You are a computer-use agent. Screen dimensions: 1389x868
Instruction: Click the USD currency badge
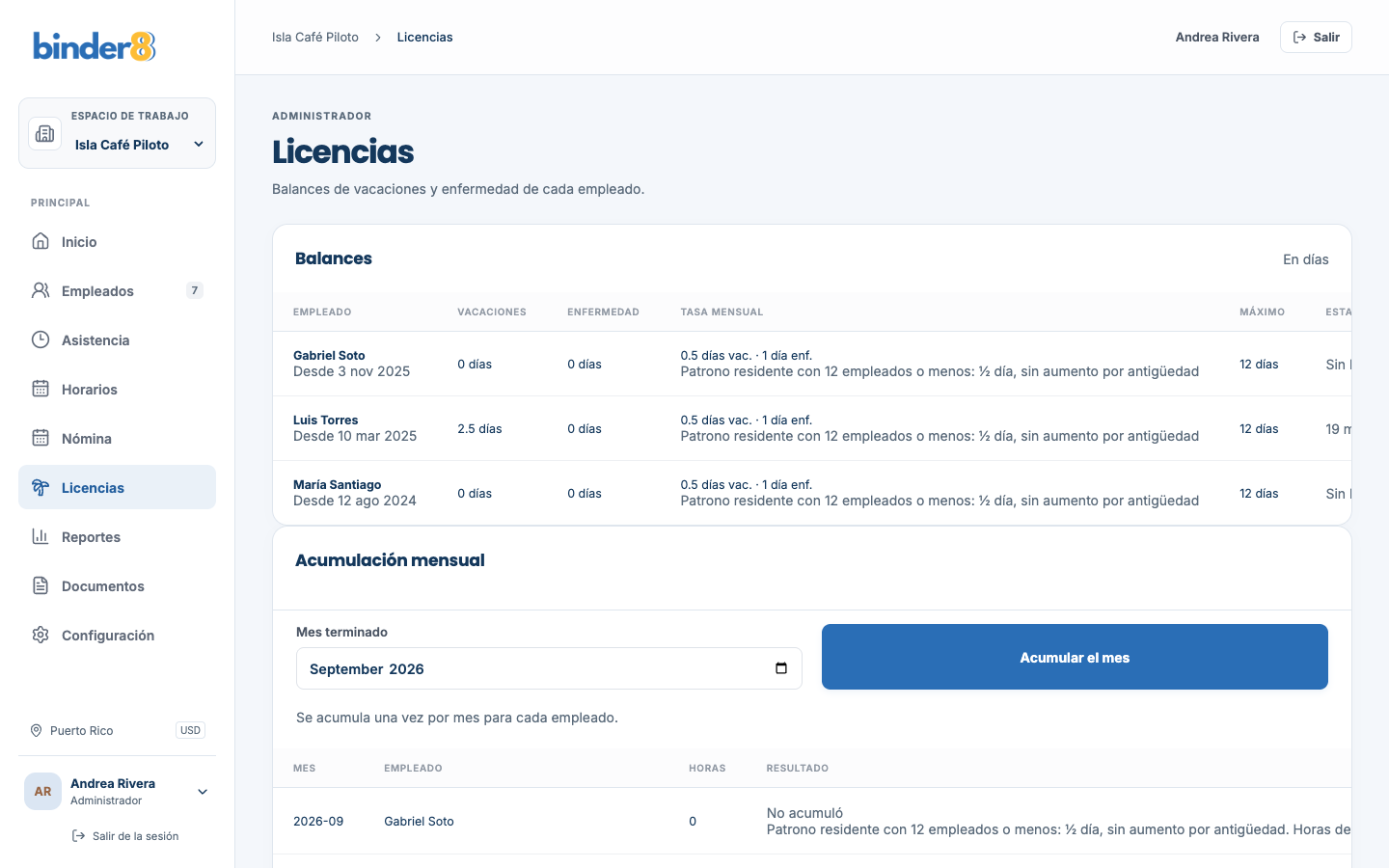coord(190,730)
